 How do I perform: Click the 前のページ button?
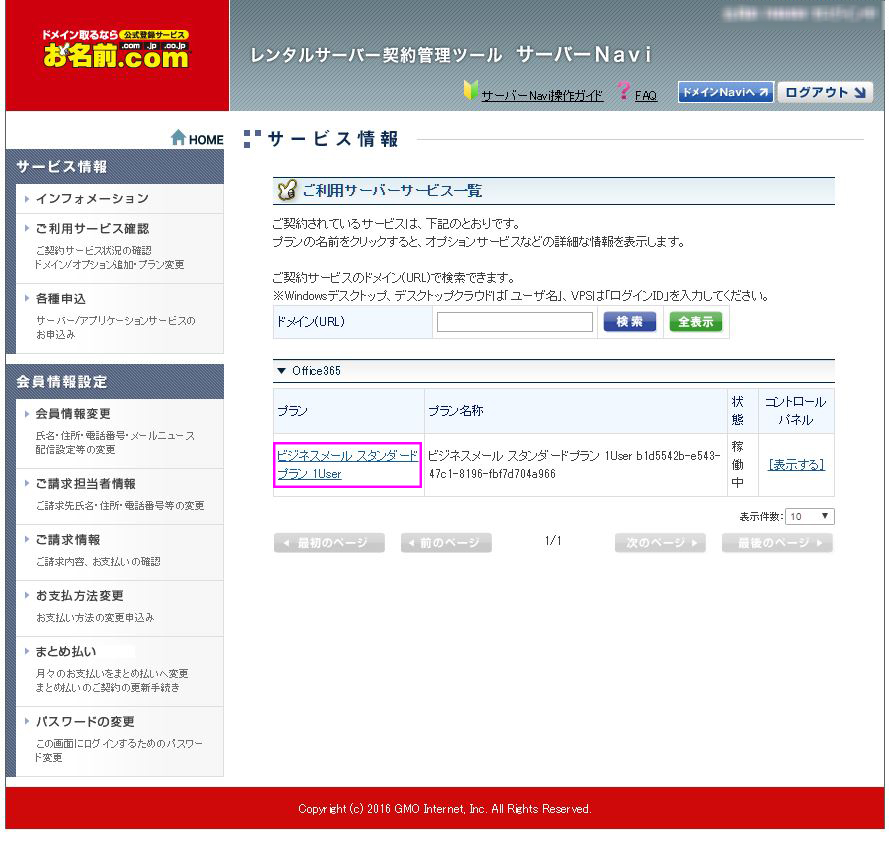coord(446,543)
